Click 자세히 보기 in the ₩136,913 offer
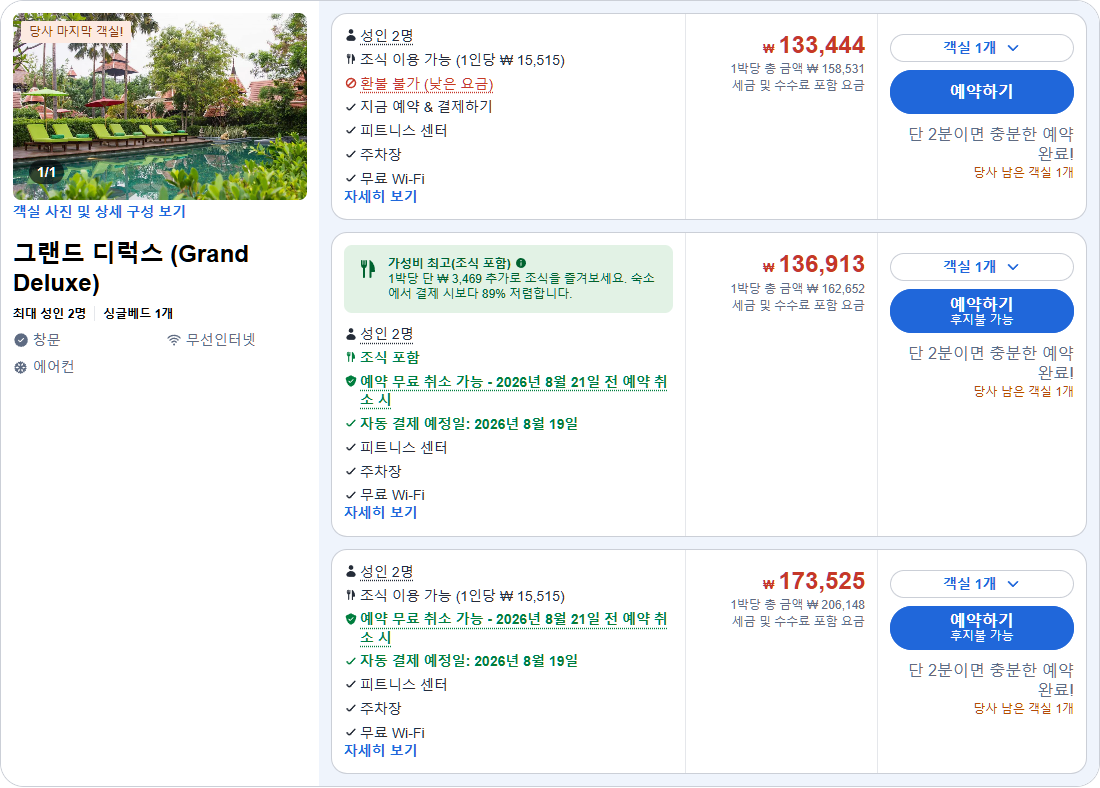 point(380,512)
